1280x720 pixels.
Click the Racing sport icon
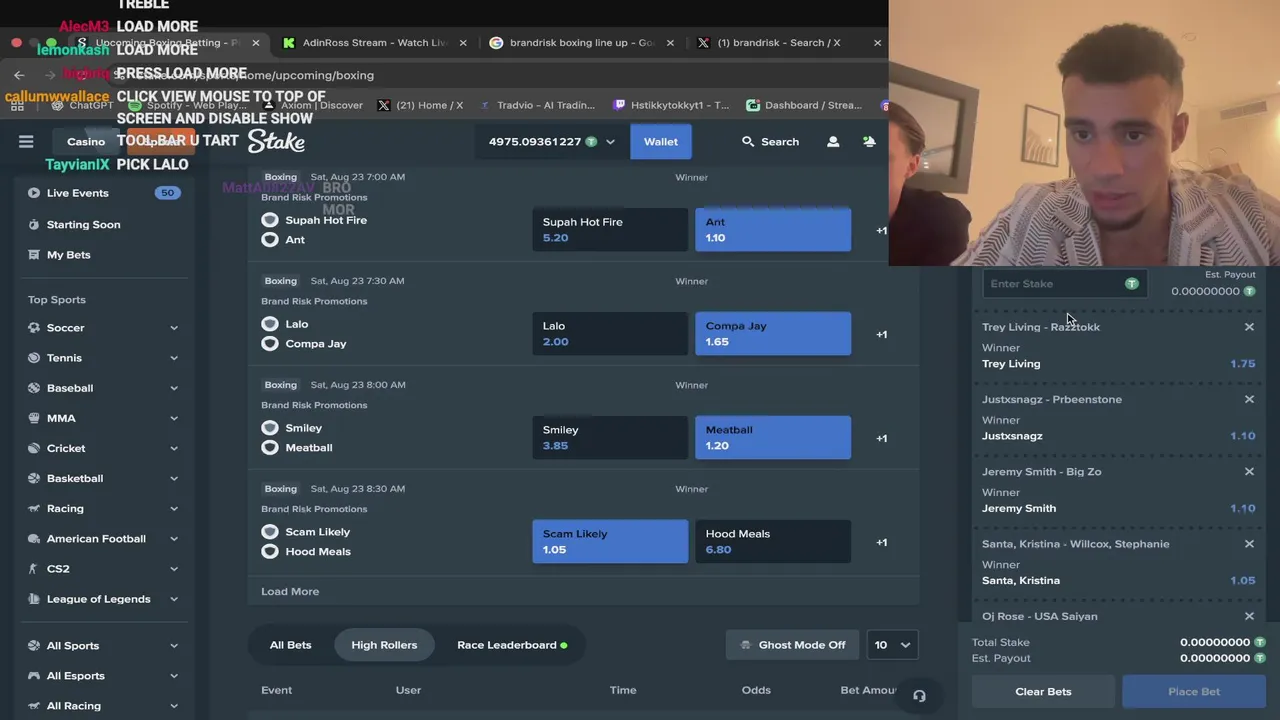point(34,508)
